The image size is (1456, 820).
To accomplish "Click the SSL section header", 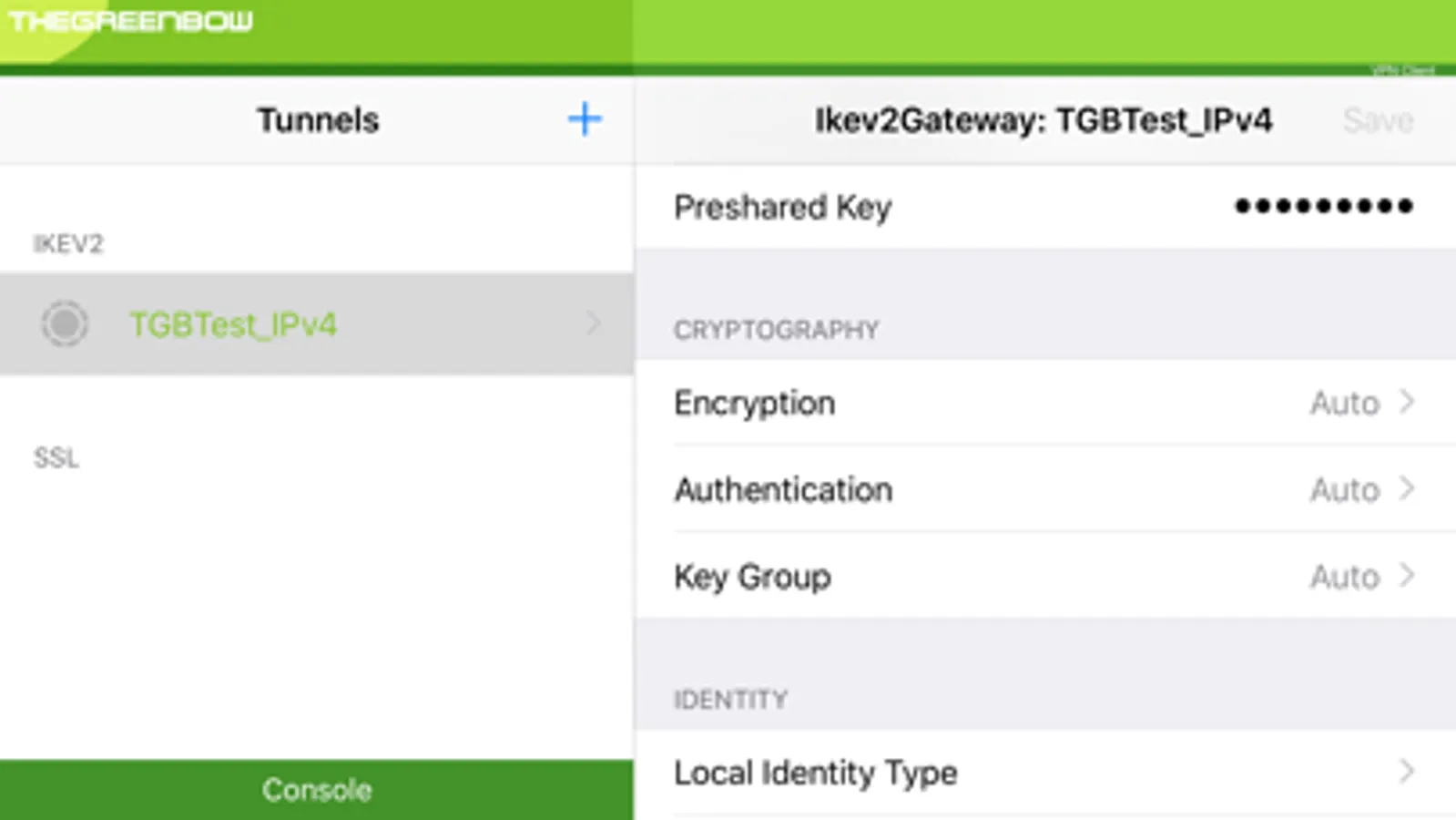I will (x=56, y=457).
